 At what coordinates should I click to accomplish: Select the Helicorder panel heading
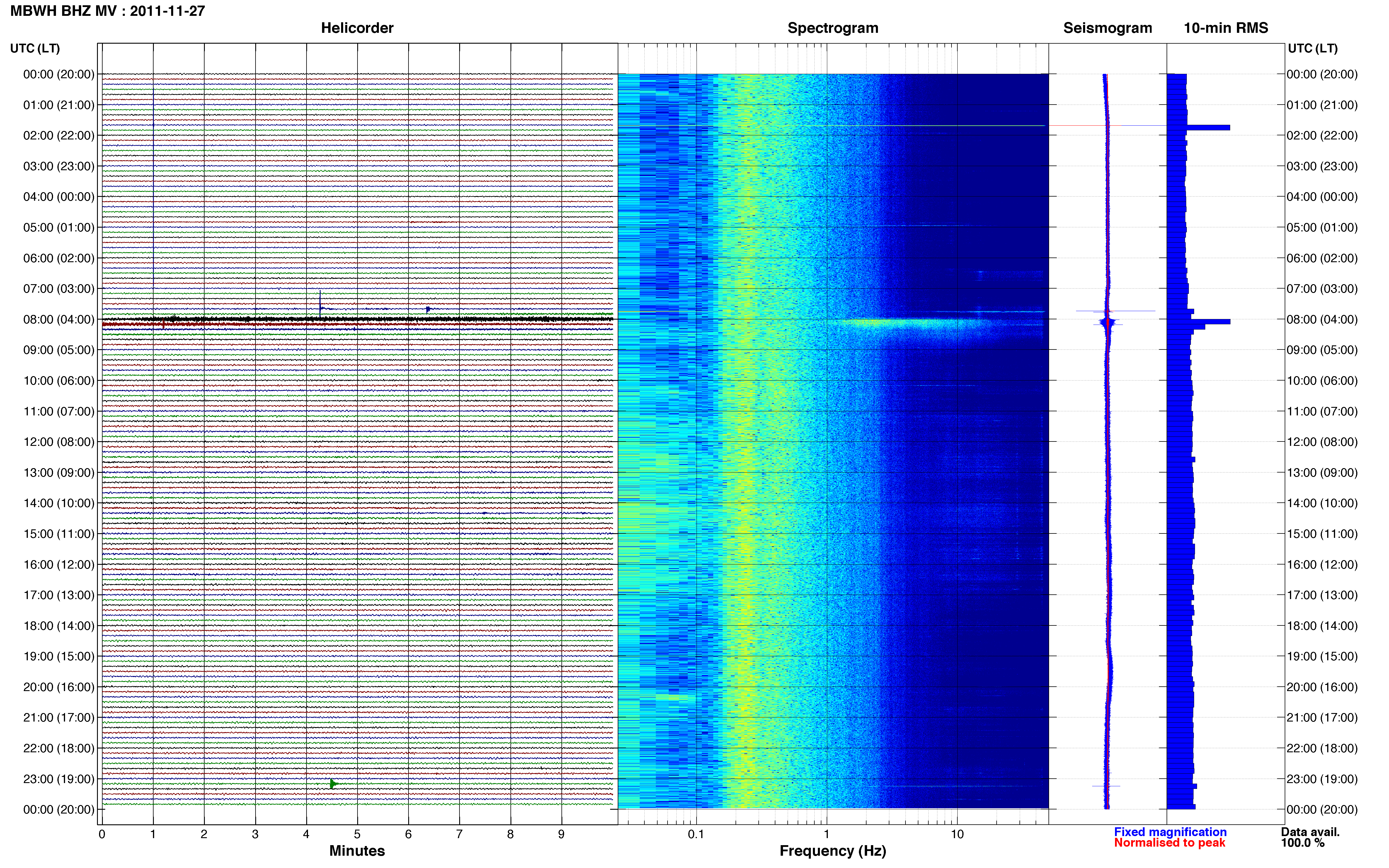click(357, 28)
